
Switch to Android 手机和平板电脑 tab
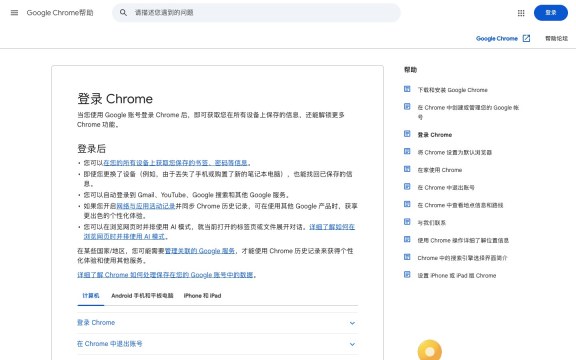click(x=142, y=296)
